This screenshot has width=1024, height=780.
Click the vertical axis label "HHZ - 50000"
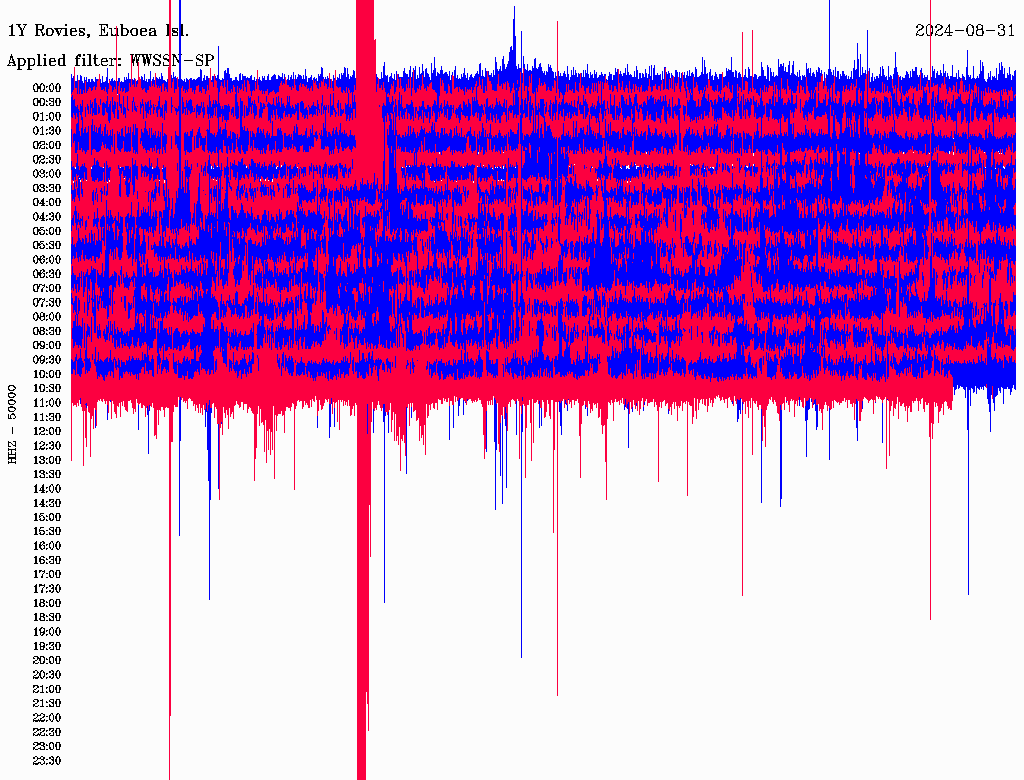12,425
